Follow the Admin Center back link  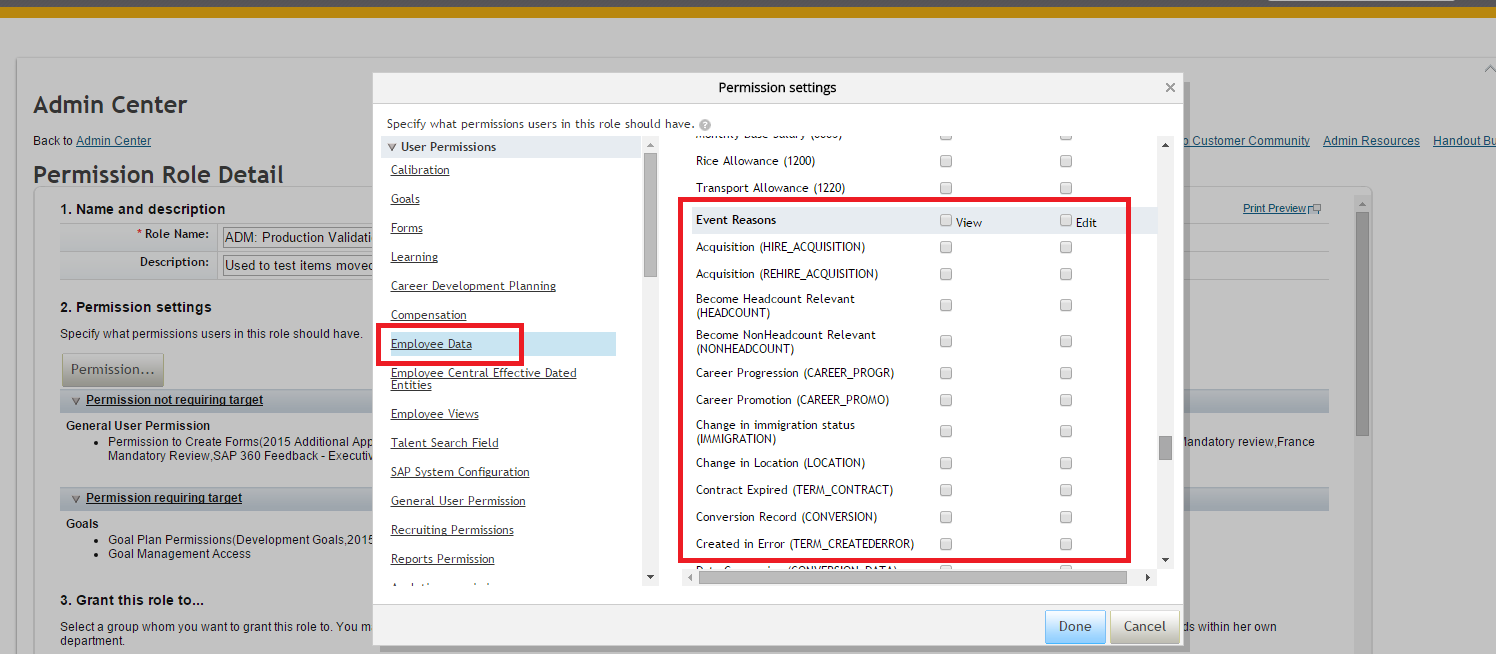coord(114,141)
